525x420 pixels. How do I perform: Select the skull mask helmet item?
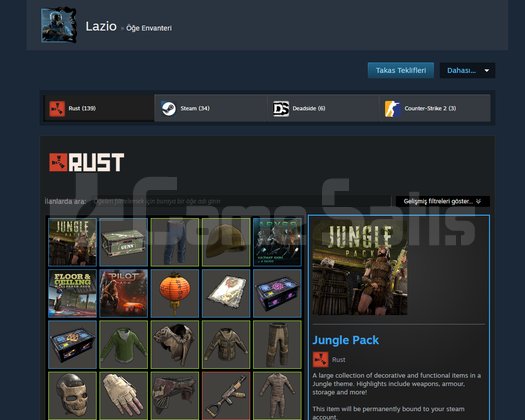point(72,396)
